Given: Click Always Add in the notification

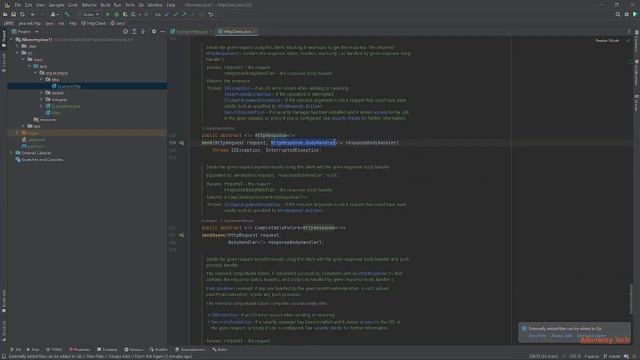Looking at the screenshot, I should pyautogui.click(x=562, y=336).
